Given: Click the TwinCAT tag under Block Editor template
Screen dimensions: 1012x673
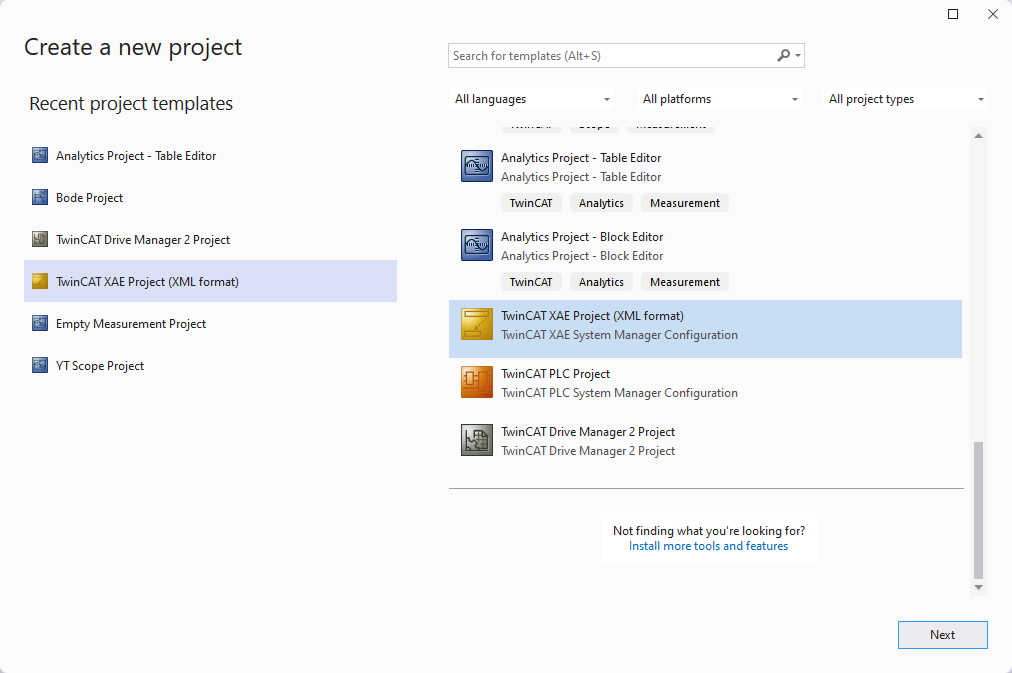Looking at the screenshot, I should click(531, 282).
